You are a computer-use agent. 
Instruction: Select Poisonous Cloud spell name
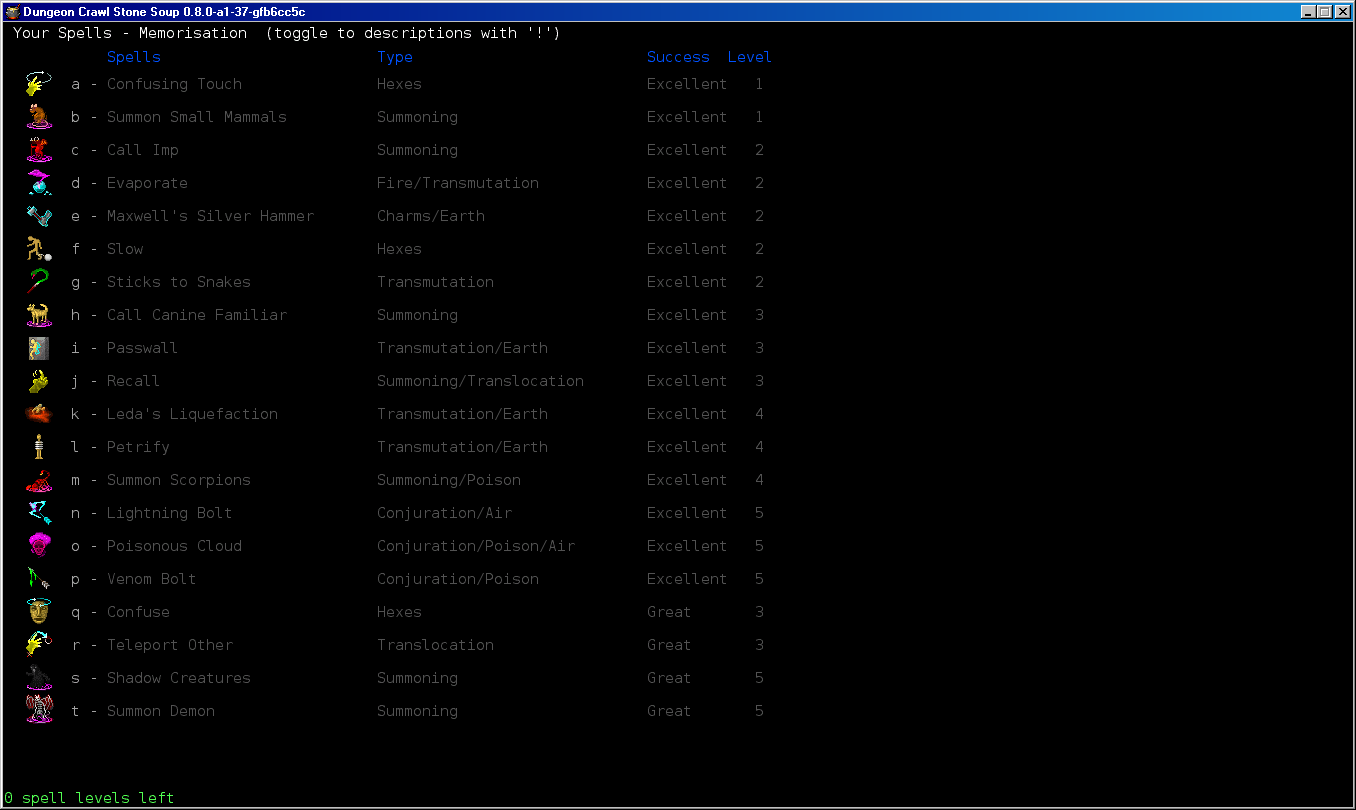[x=174, y=546]
